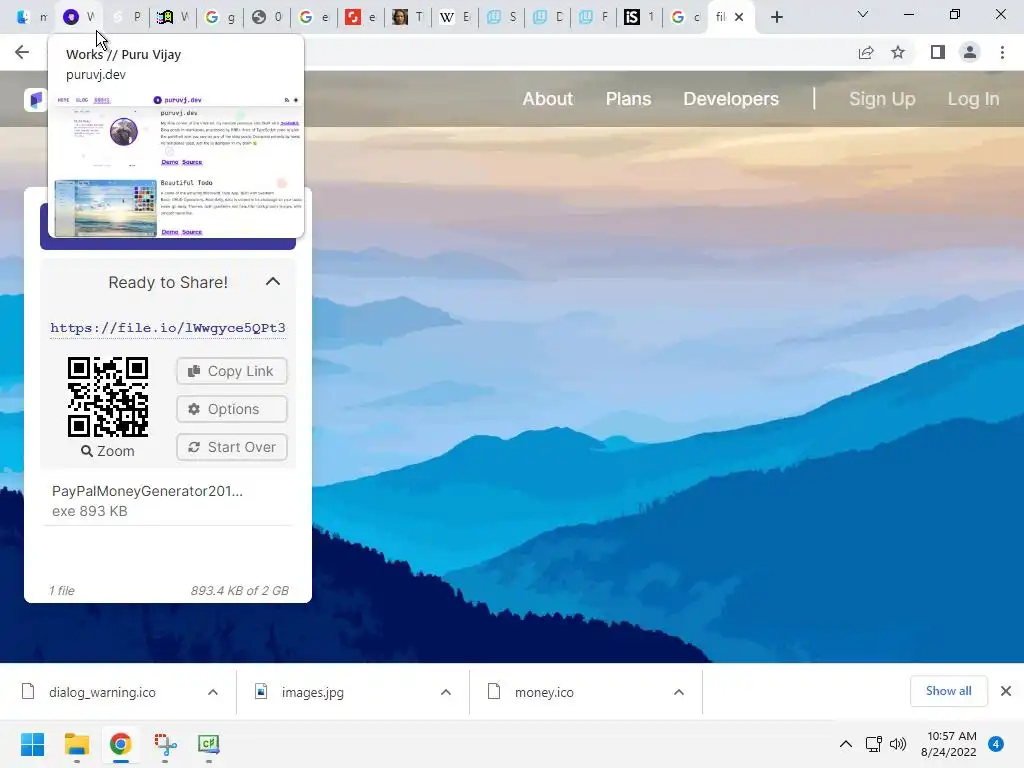Viewport: 1024px width, 768px height.
Task: Click Log In in the header
Action: click(x=973, y=99)
